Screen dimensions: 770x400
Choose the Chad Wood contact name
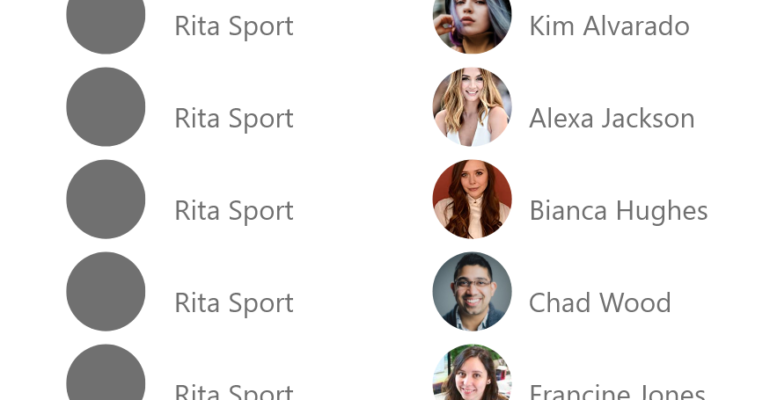(600, 303)
